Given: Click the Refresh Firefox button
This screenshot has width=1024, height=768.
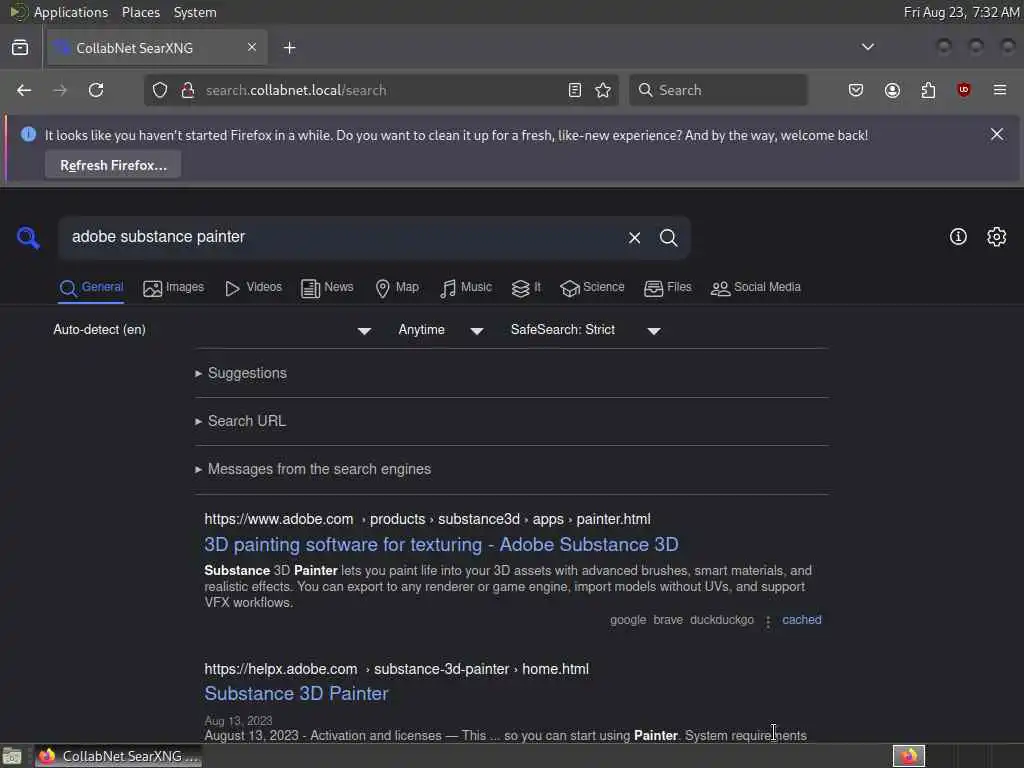Looking at the screenshot, I should pyautogui.click(x=113, y=165).
